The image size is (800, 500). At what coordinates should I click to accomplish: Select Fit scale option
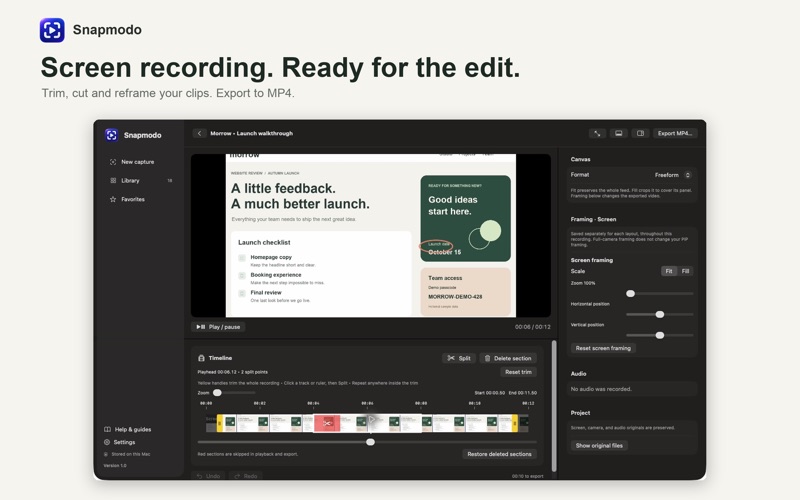click(669, 271)
